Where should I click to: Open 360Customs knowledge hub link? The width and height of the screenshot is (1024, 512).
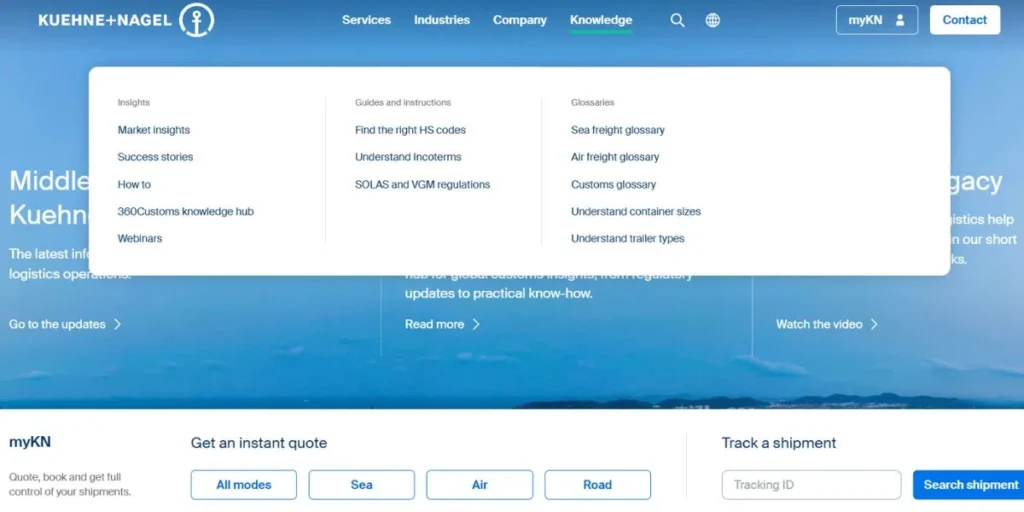185,212
